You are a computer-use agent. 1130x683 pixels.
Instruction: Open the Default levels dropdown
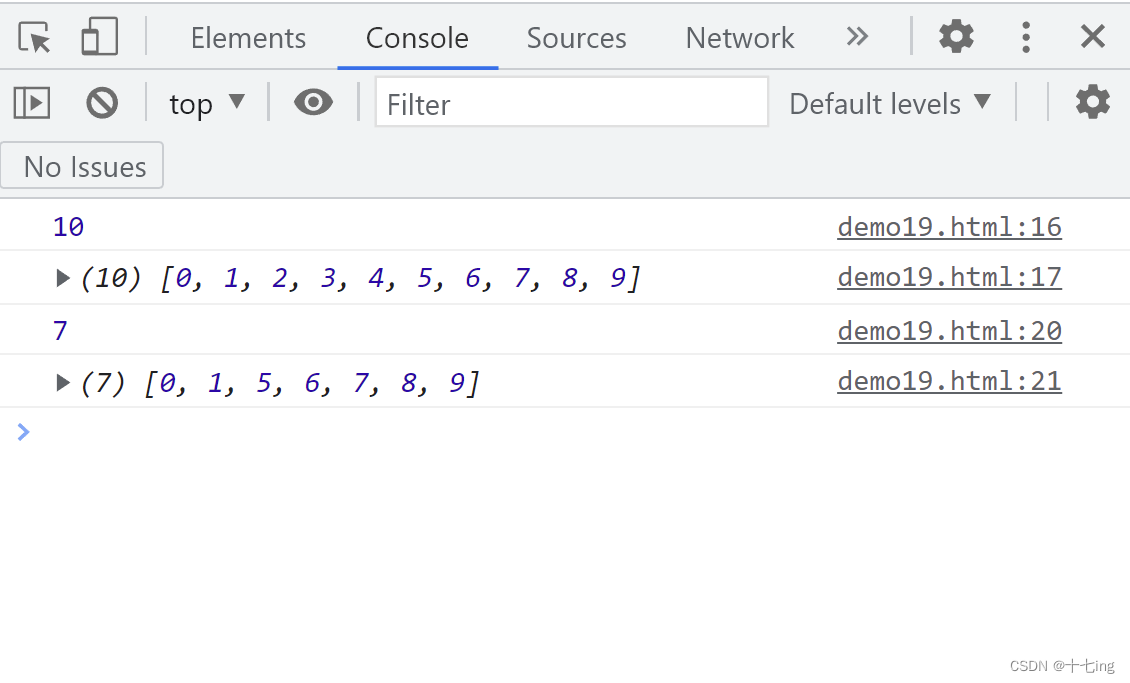click(x=891, y=104)
